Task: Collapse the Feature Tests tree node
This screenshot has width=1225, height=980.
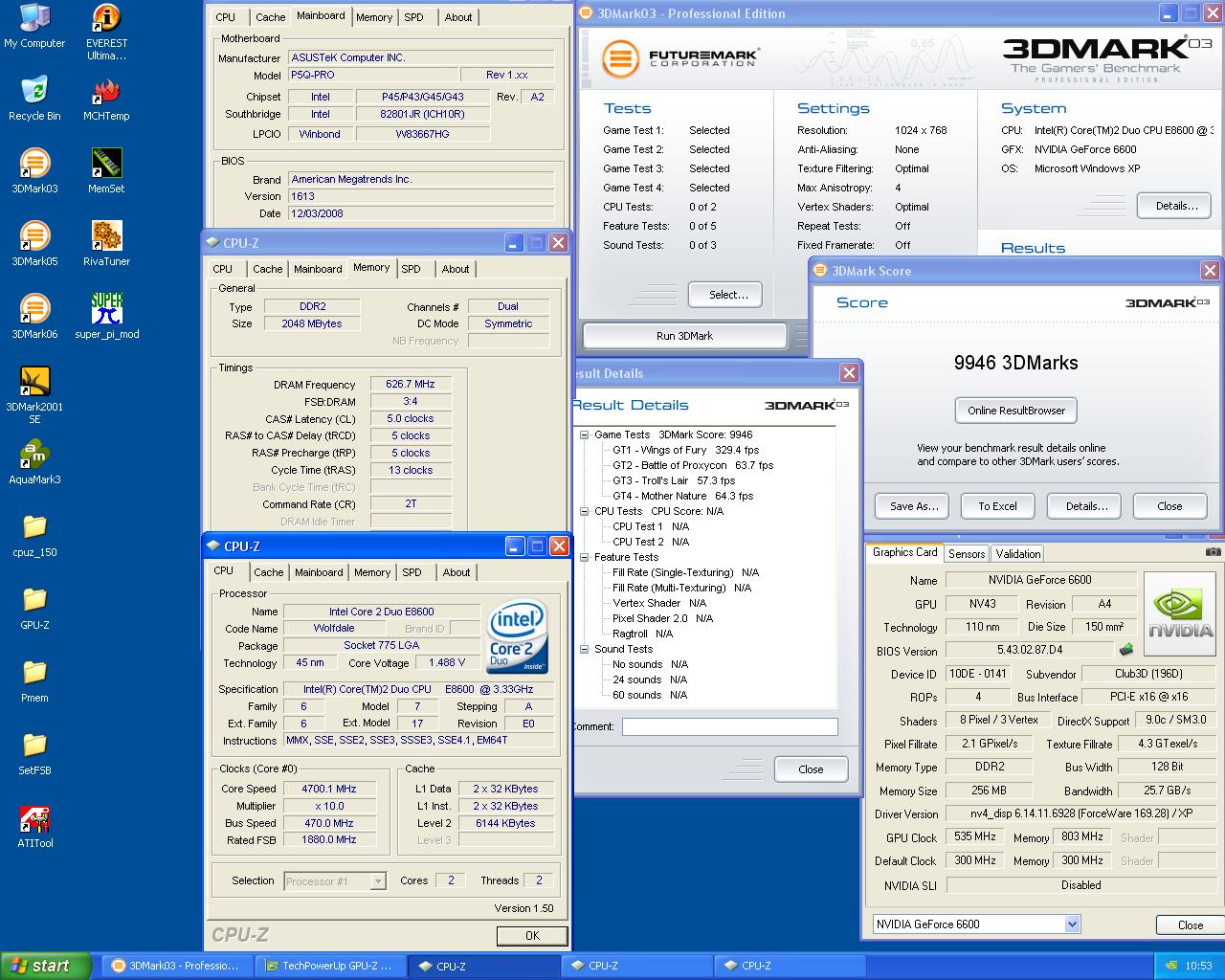Action: pos(584,557)
